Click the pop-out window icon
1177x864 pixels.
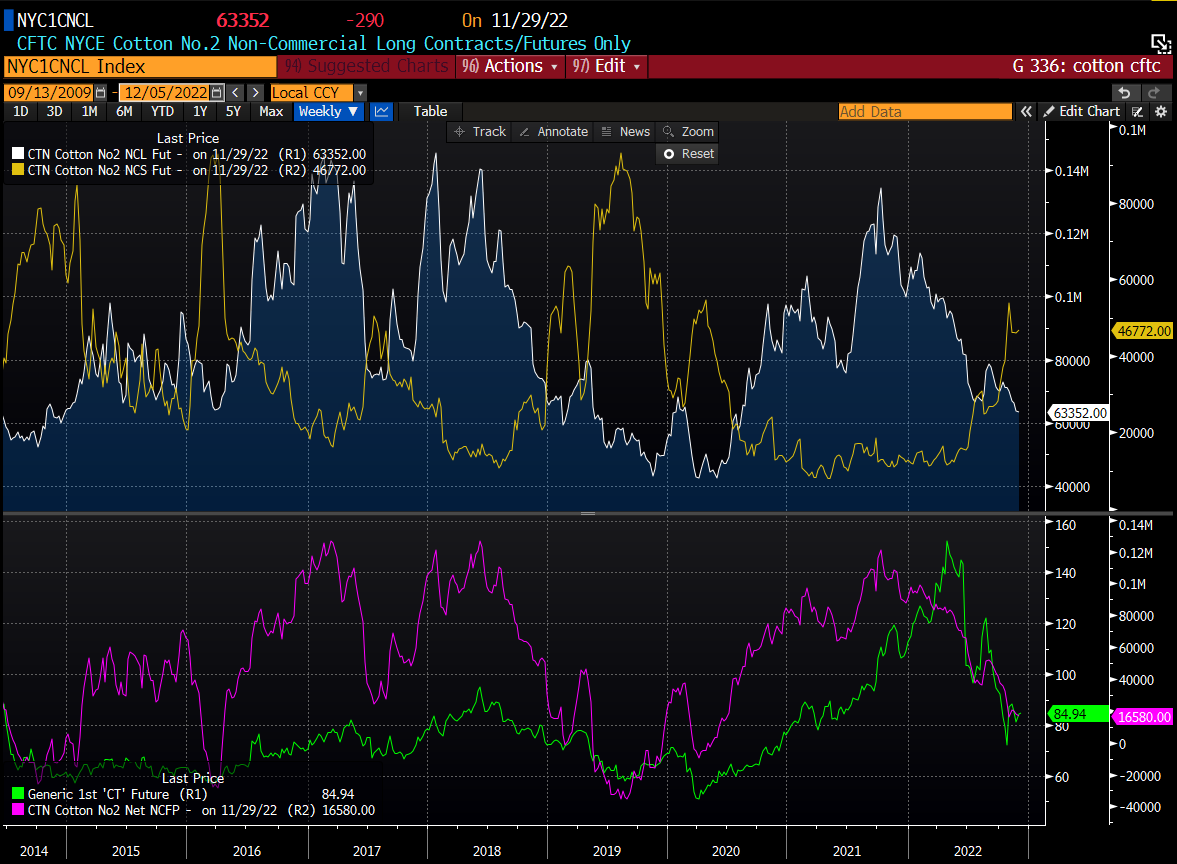[x=1160, y=43]
